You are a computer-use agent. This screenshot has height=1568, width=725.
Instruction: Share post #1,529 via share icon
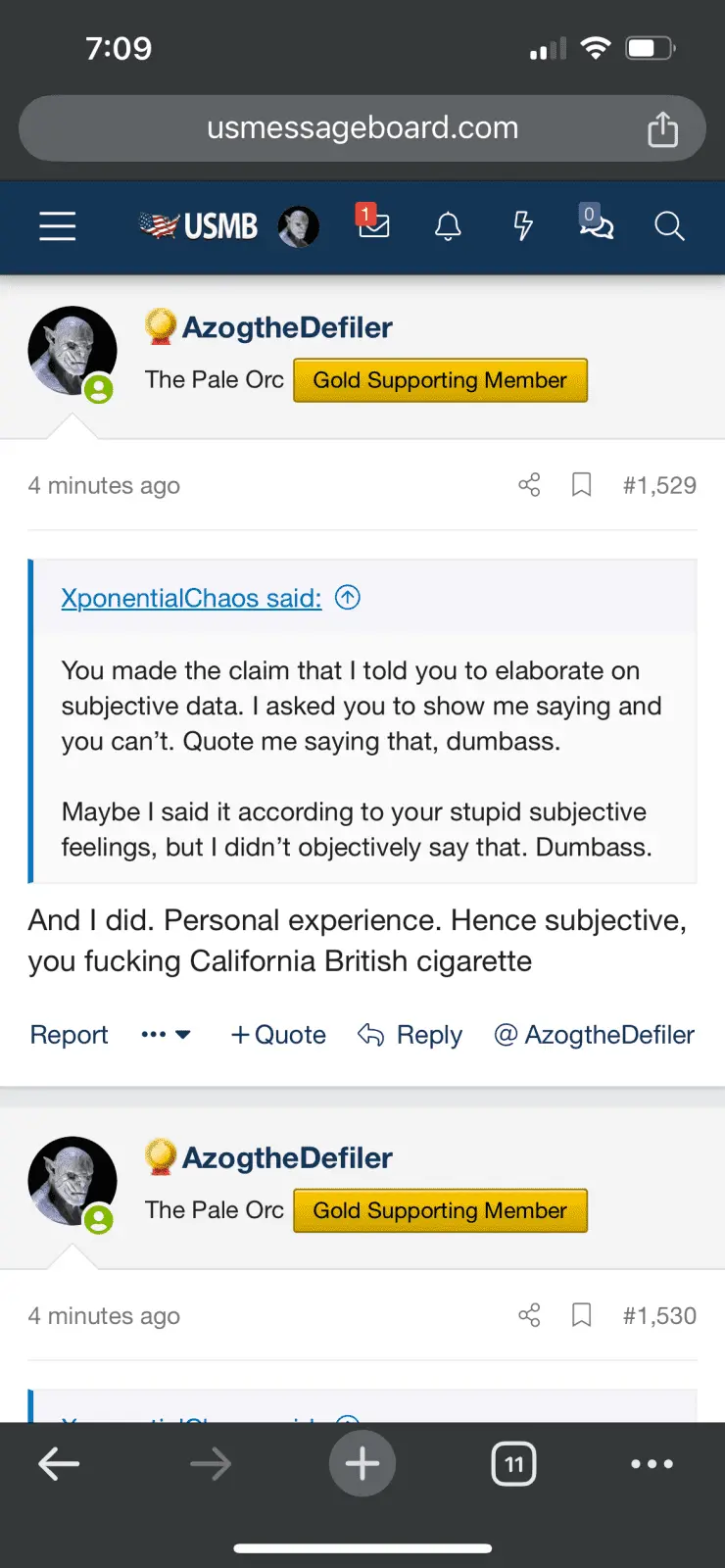(529, 485)
